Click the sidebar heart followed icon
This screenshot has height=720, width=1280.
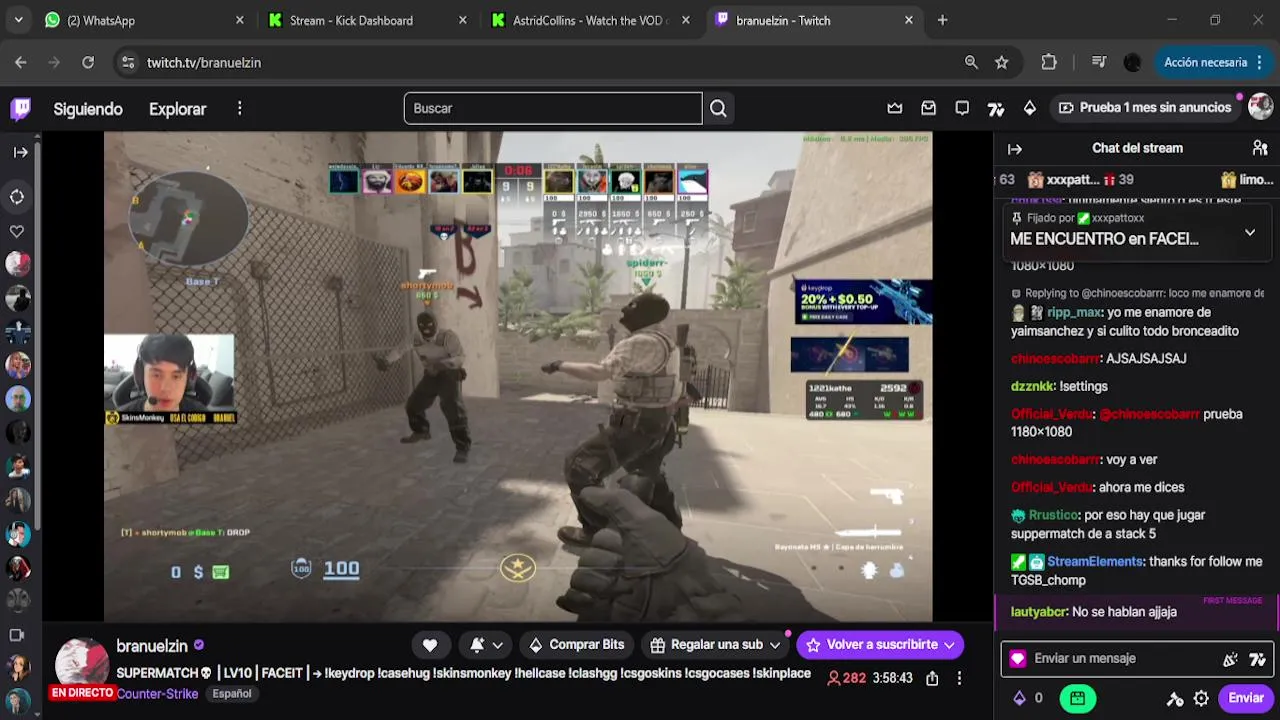click(17, 231)
